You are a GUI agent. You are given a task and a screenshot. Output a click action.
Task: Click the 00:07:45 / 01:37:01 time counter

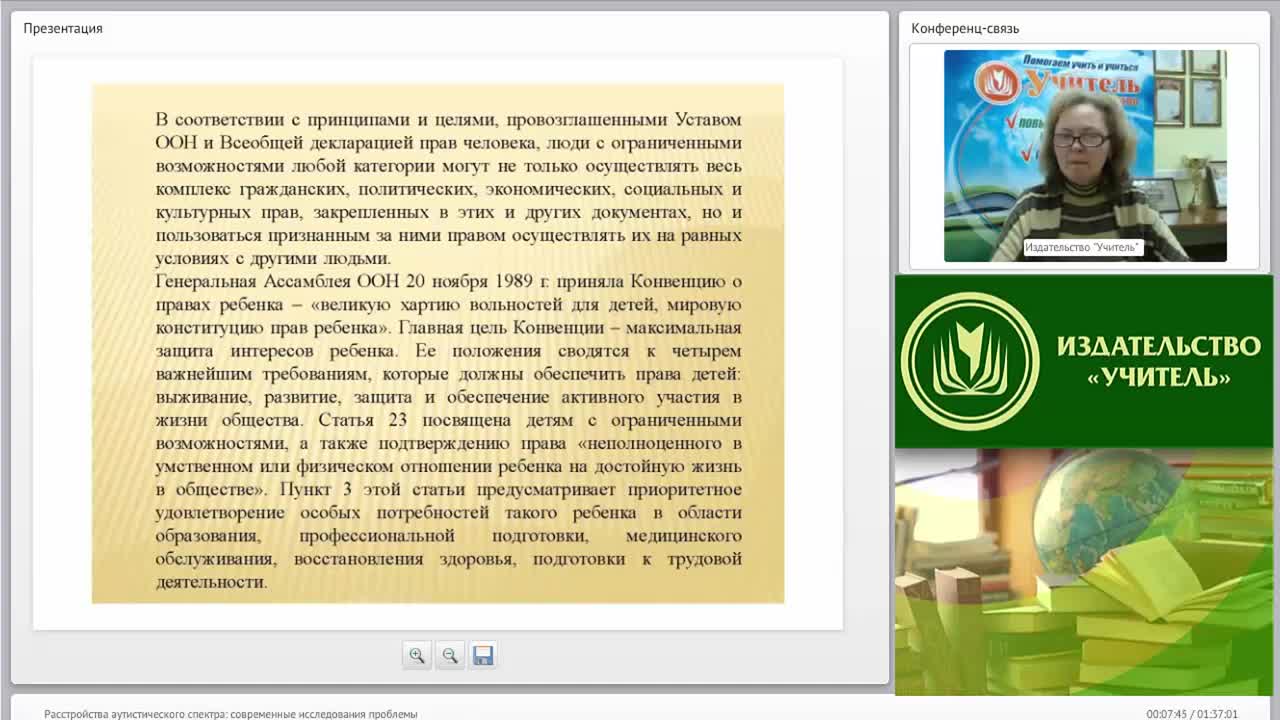pos(1192,714)
